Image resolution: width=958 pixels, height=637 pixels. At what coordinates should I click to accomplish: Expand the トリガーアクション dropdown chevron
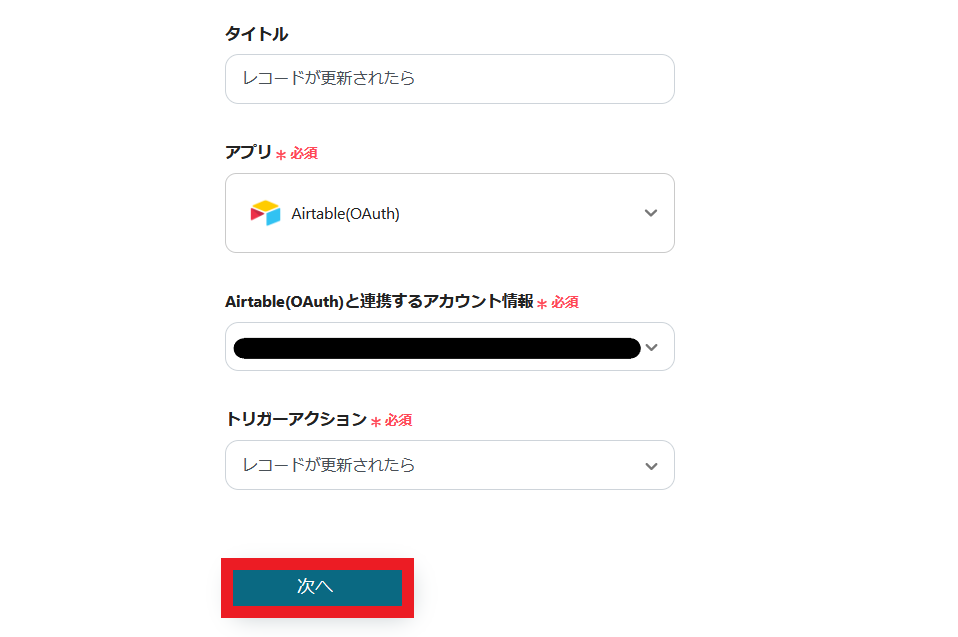651,466
